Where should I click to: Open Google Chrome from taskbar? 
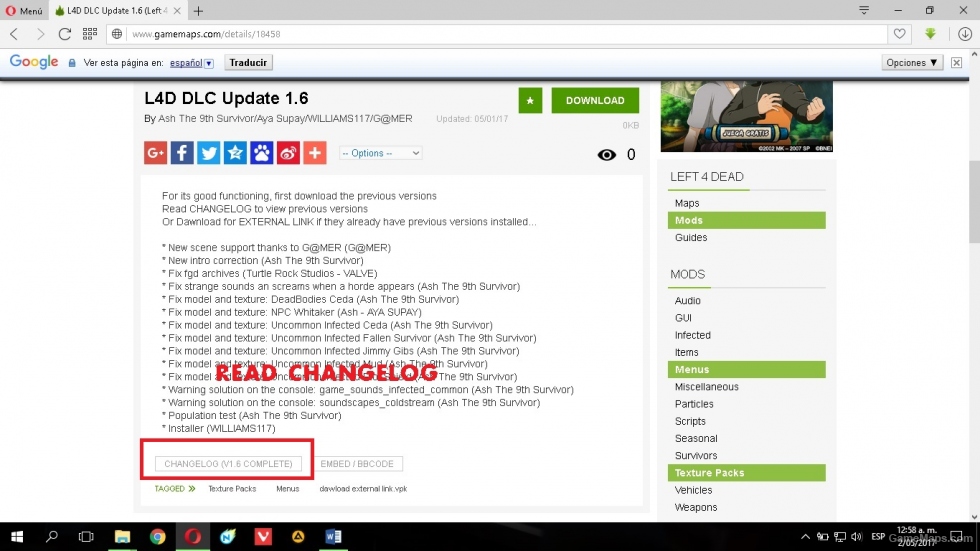pyautogui.click(x=158, y=537)
